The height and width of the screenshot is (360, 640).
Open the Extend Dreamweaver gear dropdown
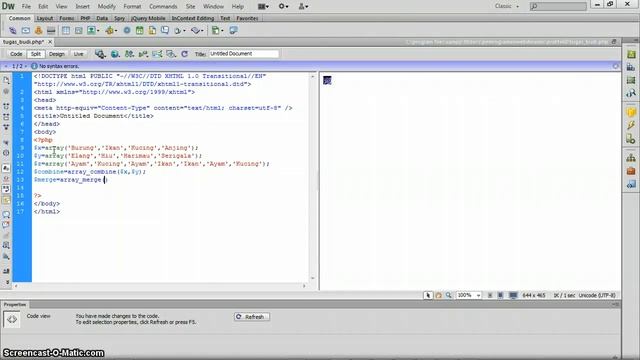[283, 6]
